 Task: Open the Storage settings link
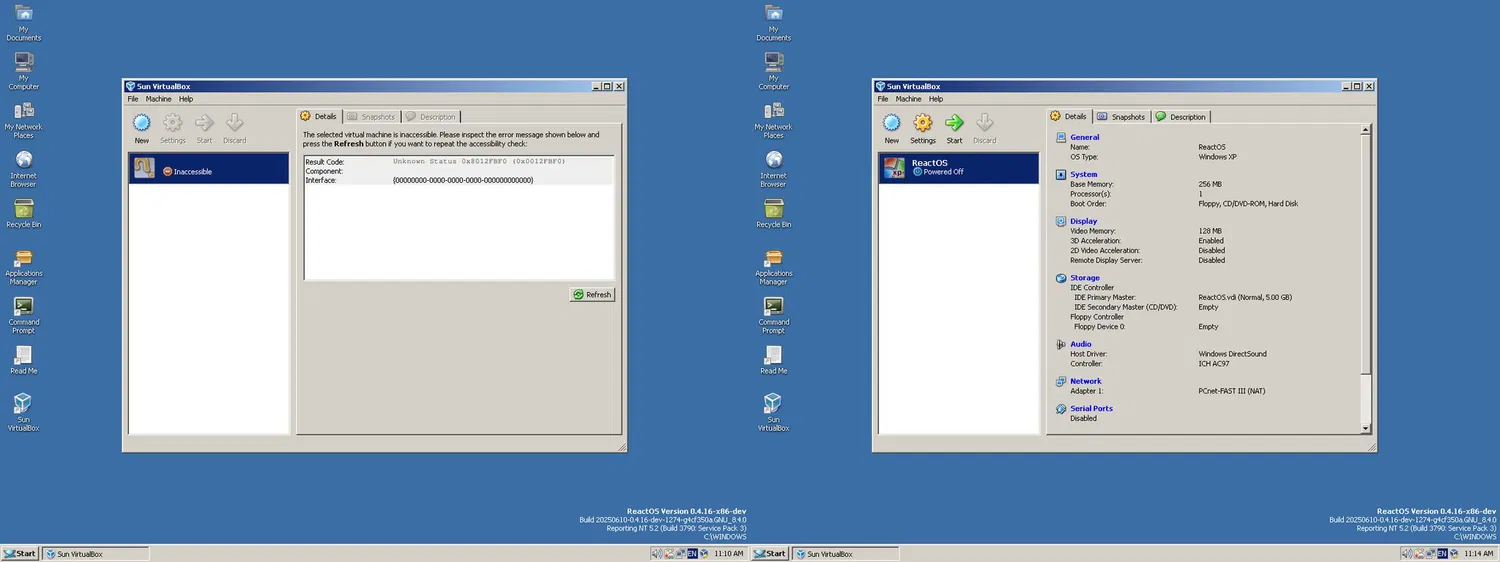point(1085,278)
